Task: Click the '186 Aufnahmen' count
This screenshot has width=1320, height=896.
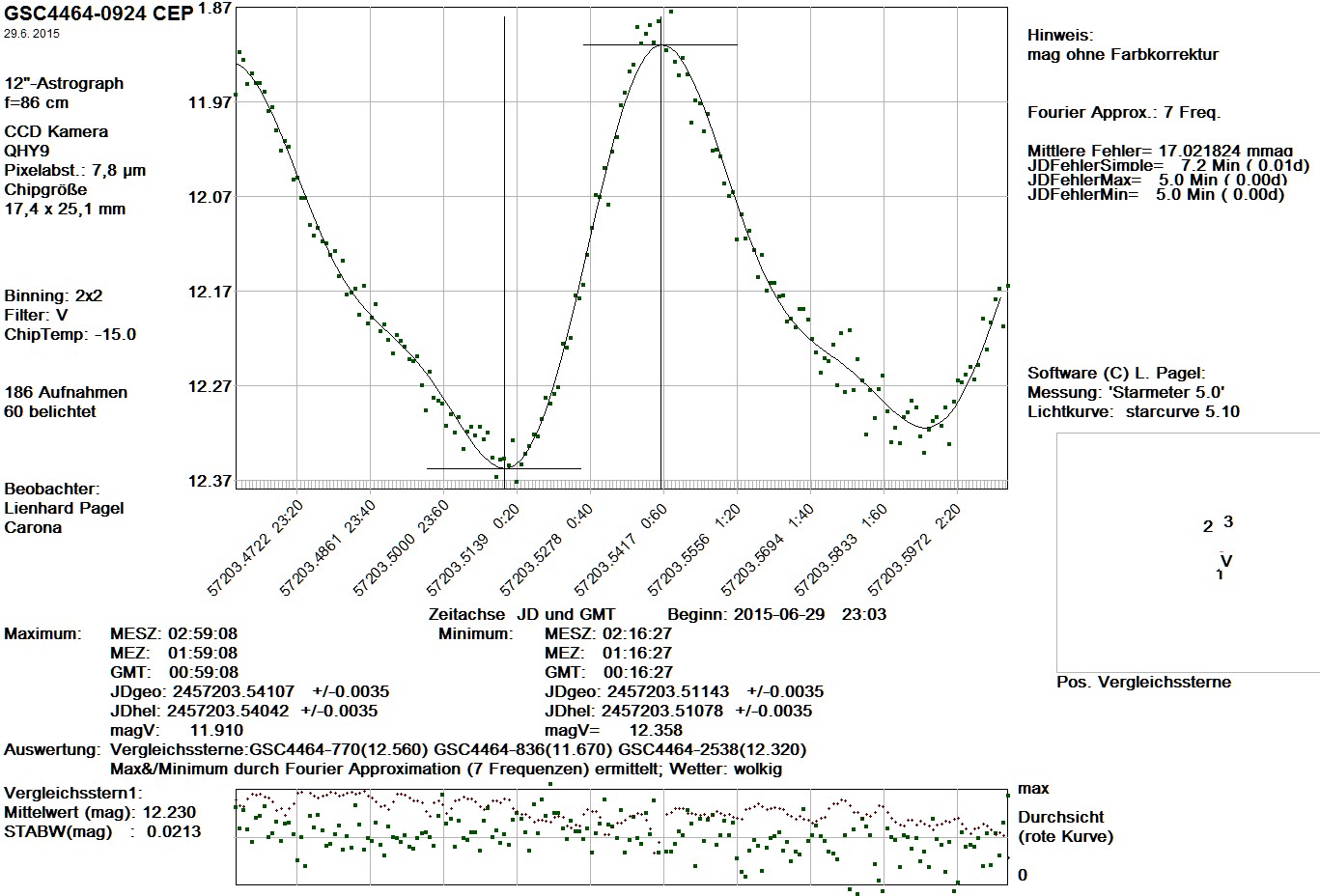Action: [x=66, y=392]
